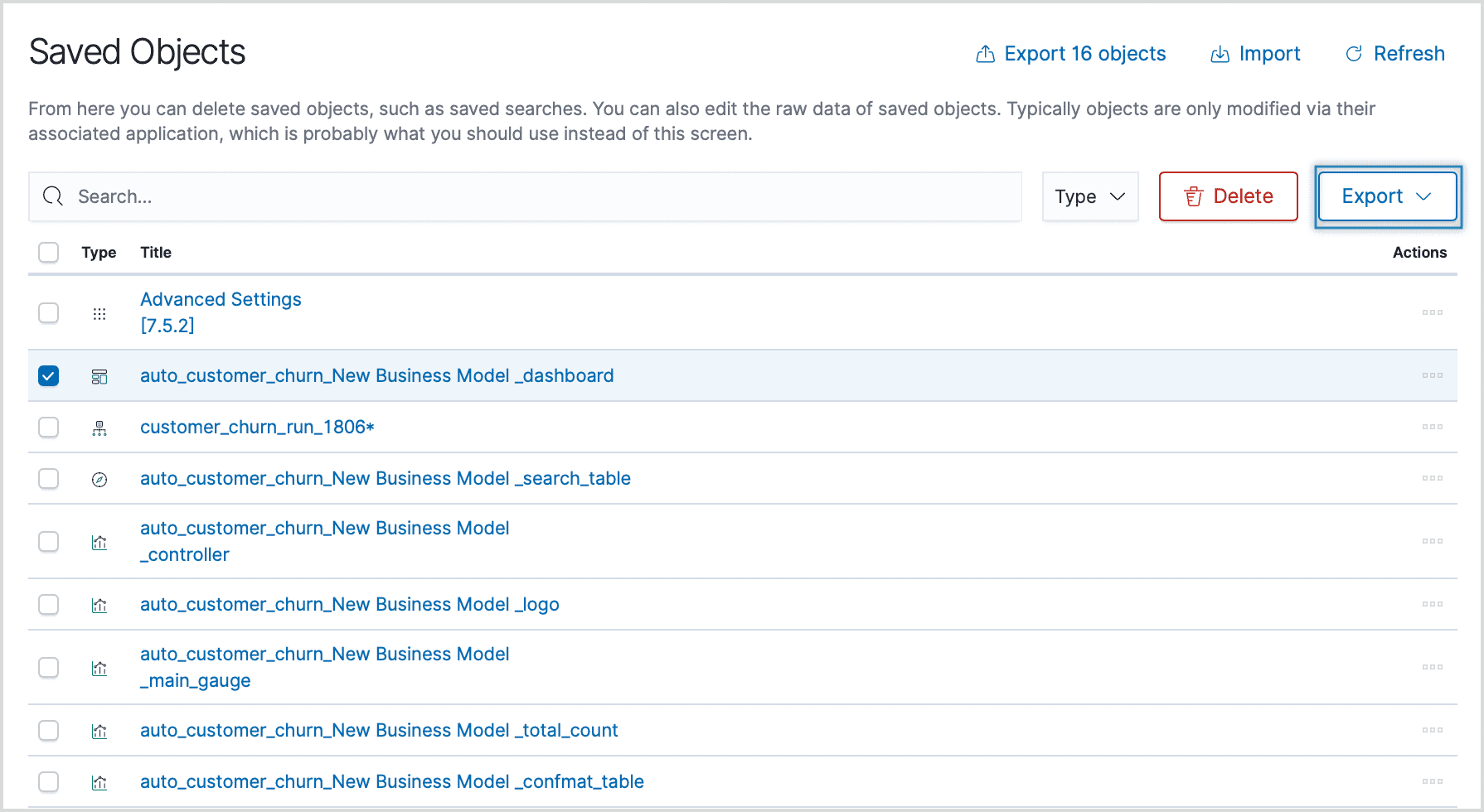Open Advanced Settings [7.5.2] link
The image size is (1484, 812).
[x=221, y=312]
